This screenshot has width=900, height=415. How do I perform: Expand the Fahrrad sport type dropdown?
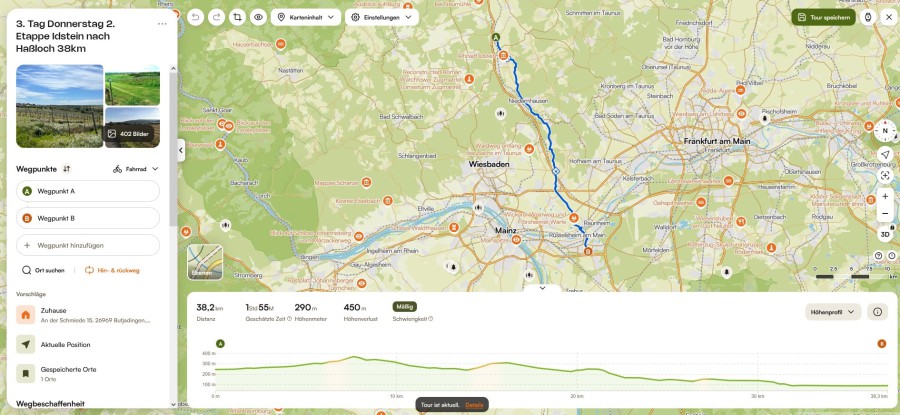pos(135,169)
